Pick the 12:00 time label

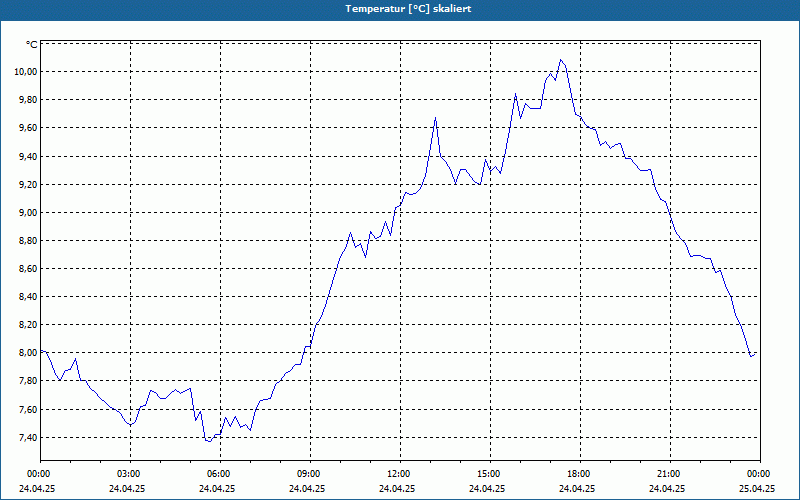click(399, 473)
